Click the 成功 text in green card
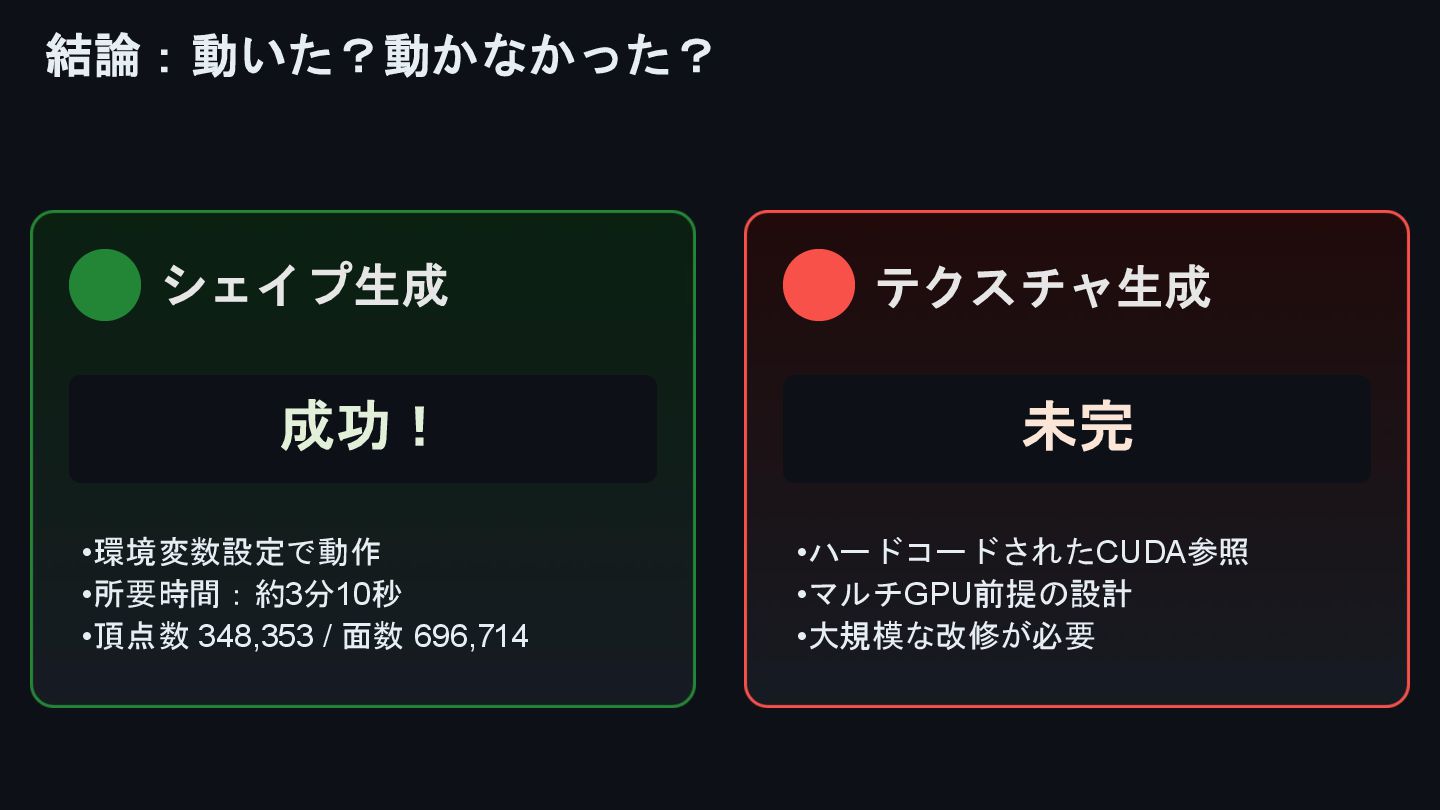 point(334,428)
